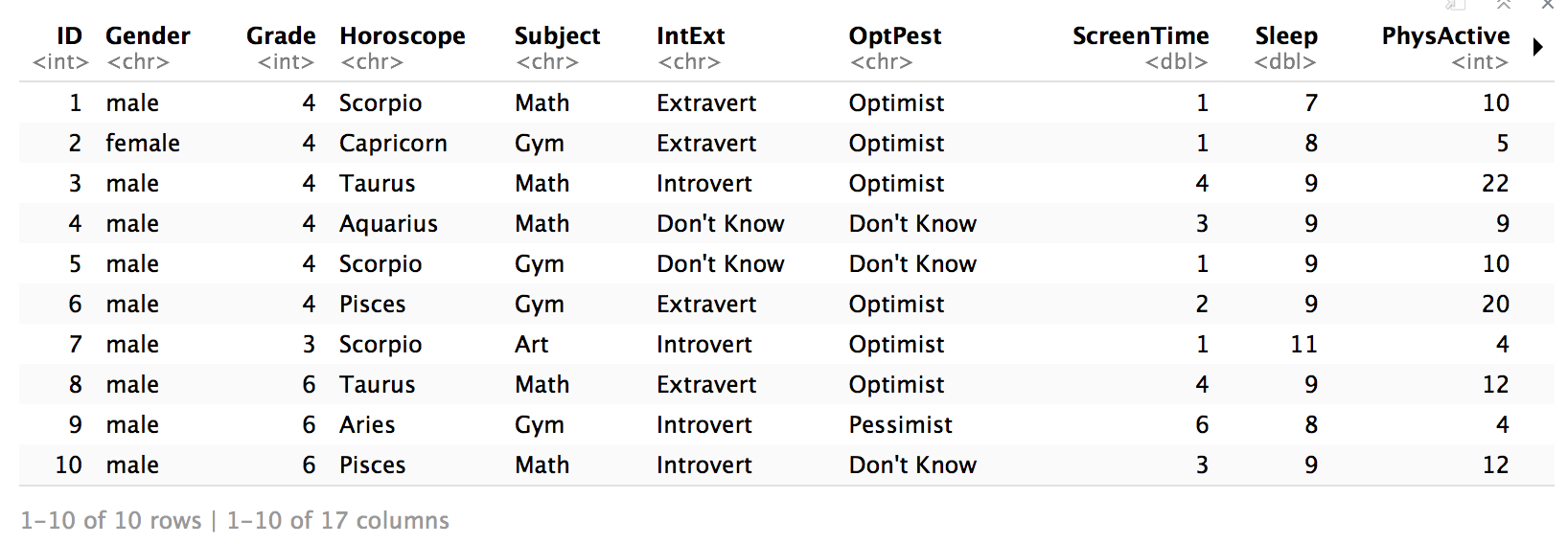Click the Horoscope column header
Screen dimensions: 1568x544
[403, 36]
